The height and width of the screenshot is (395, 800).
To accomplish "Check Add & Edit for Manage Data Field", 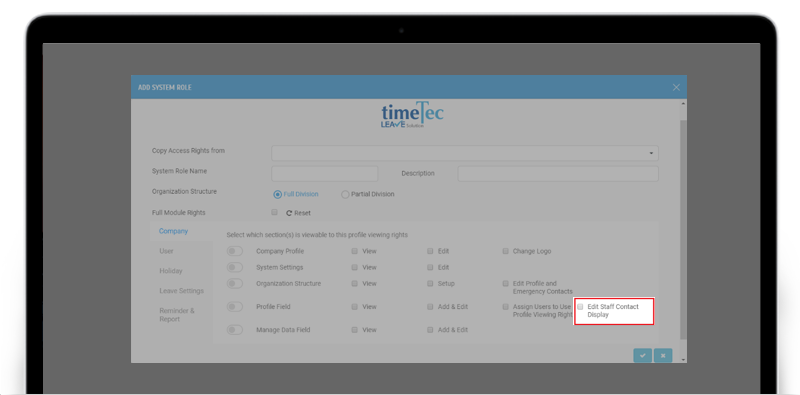I will coord(430,330).
